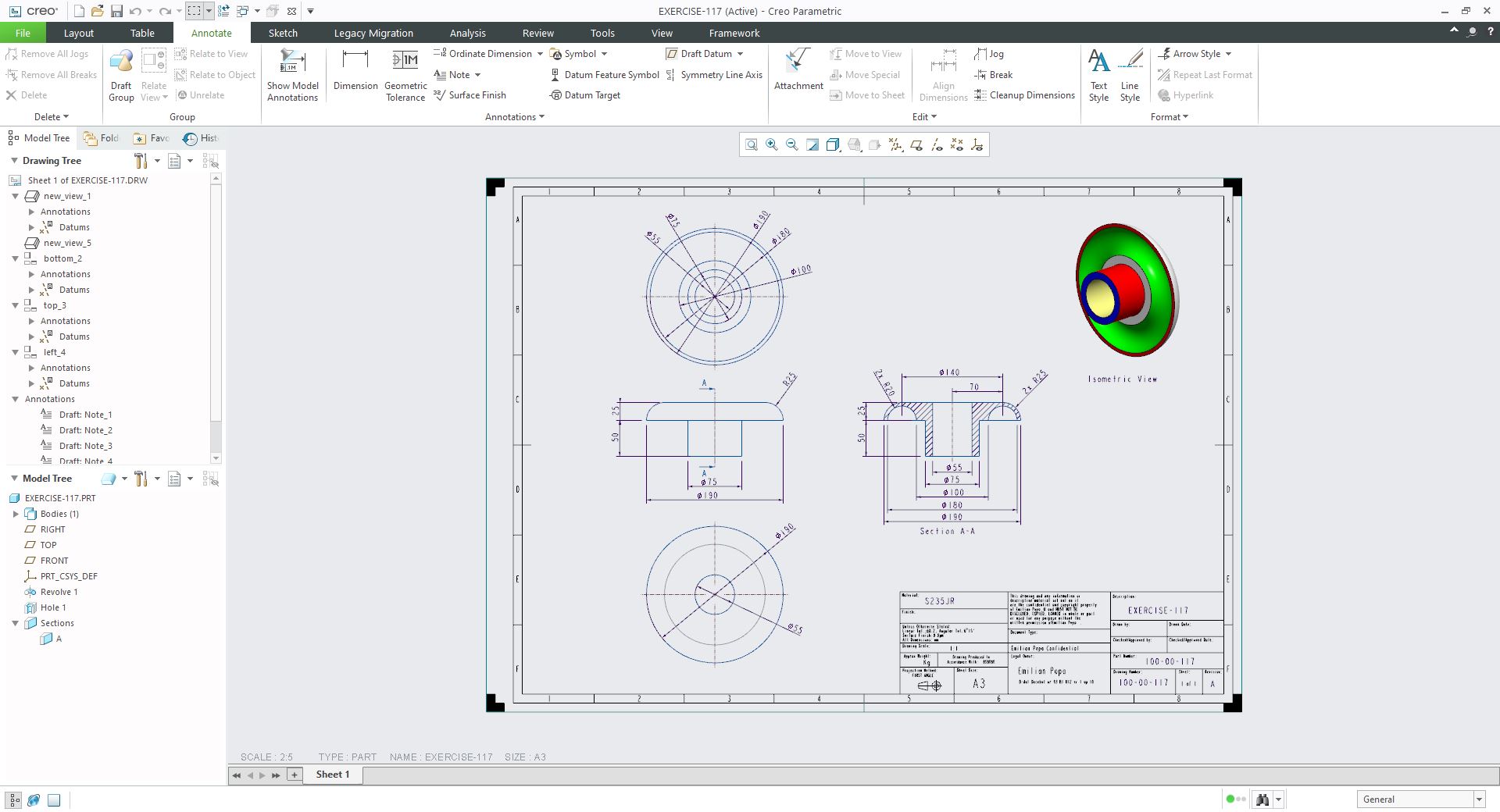Add a Symmetry Line Axis
Image resolution: width=1500 pixels, height=812 pixels.
(714, 75)
